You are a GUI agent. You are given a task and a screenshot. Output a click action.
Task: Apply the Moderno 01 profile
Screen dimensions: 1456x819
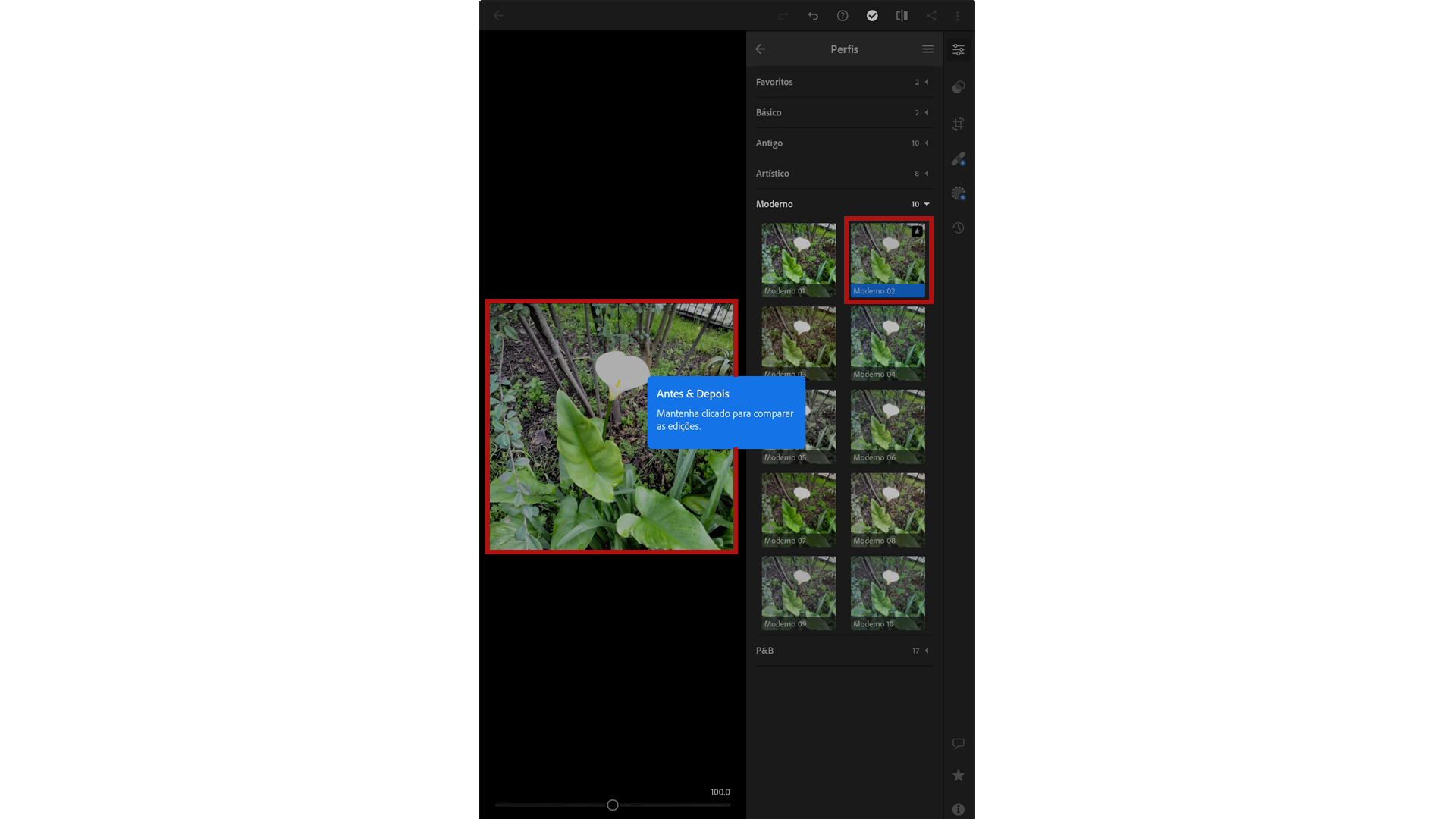(799, 259)
